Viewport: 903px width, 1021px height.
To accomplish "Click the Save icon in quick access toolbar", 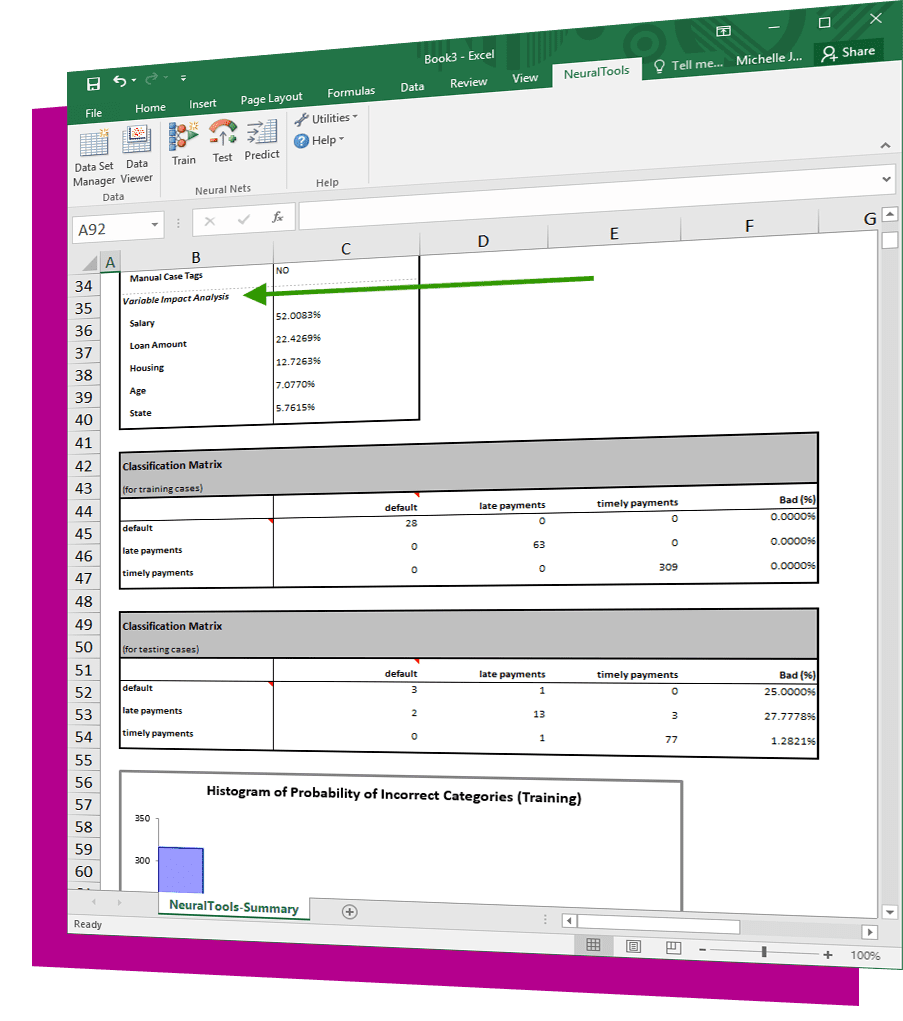I will click(93, 83).
